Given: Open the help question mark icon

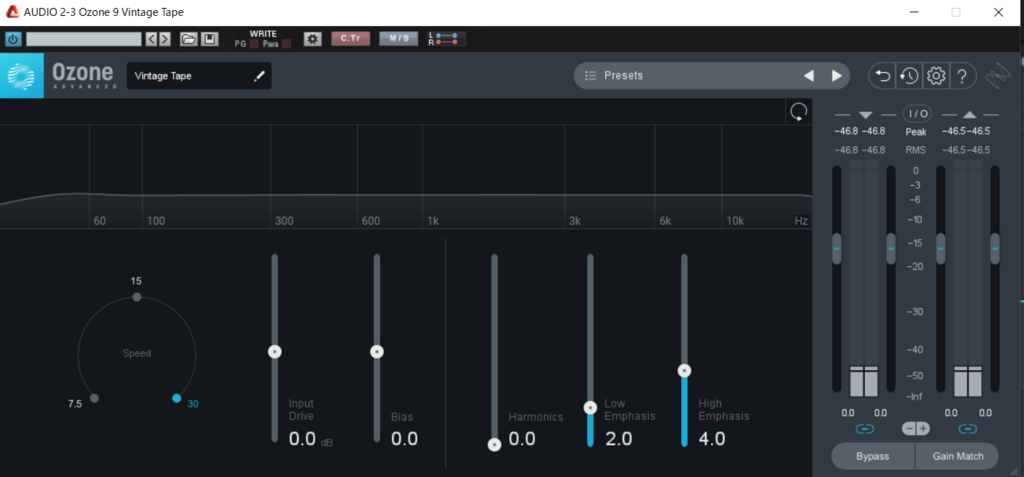Looking at the screenshot, I should pyautogui.click(x=962, y=76).
